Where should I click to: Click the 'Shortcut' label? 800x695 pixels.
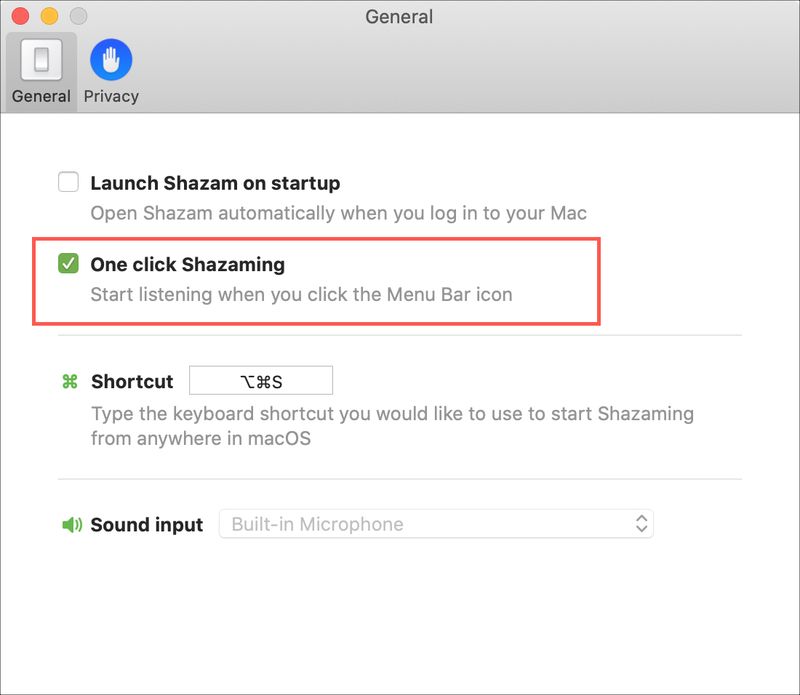point(132,382)
